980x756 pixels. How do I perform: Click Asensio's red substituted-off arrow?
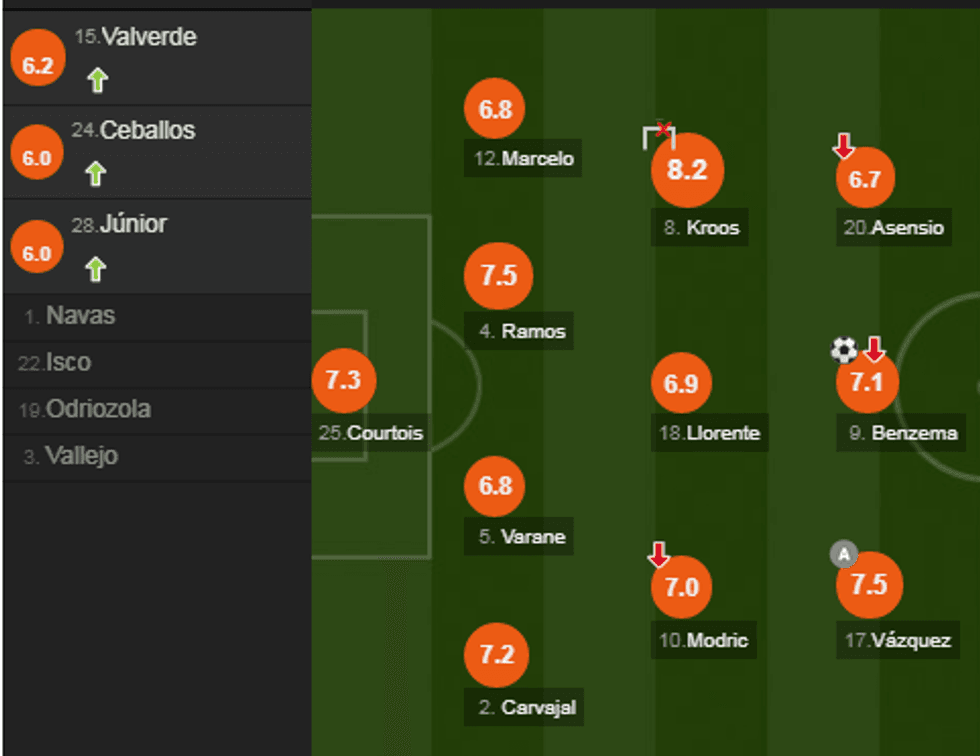coord(843,147)
